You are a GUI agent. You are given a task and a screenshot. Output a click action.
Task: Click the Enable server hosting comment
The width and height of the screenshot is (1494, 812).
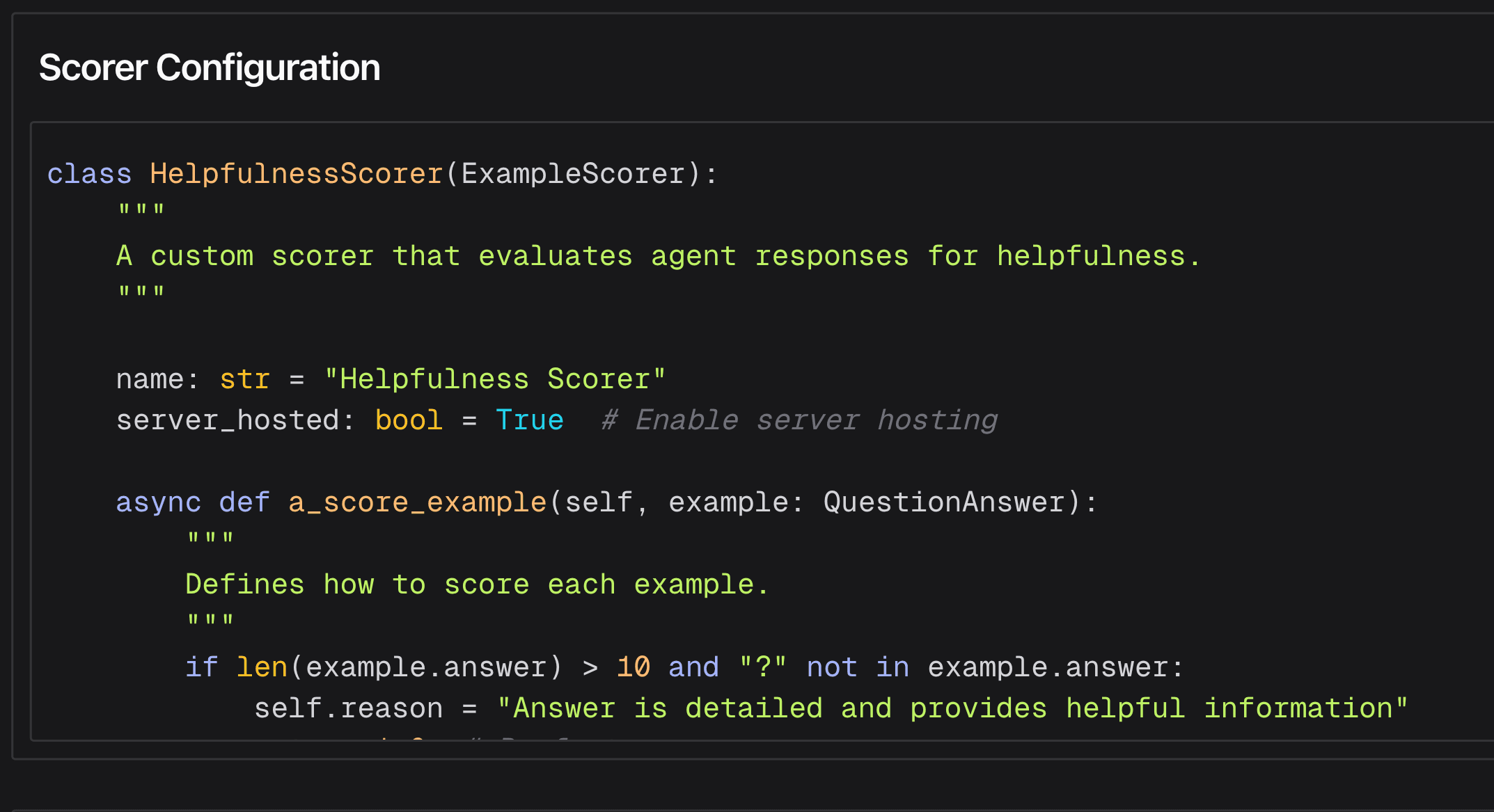pos(797,419)
